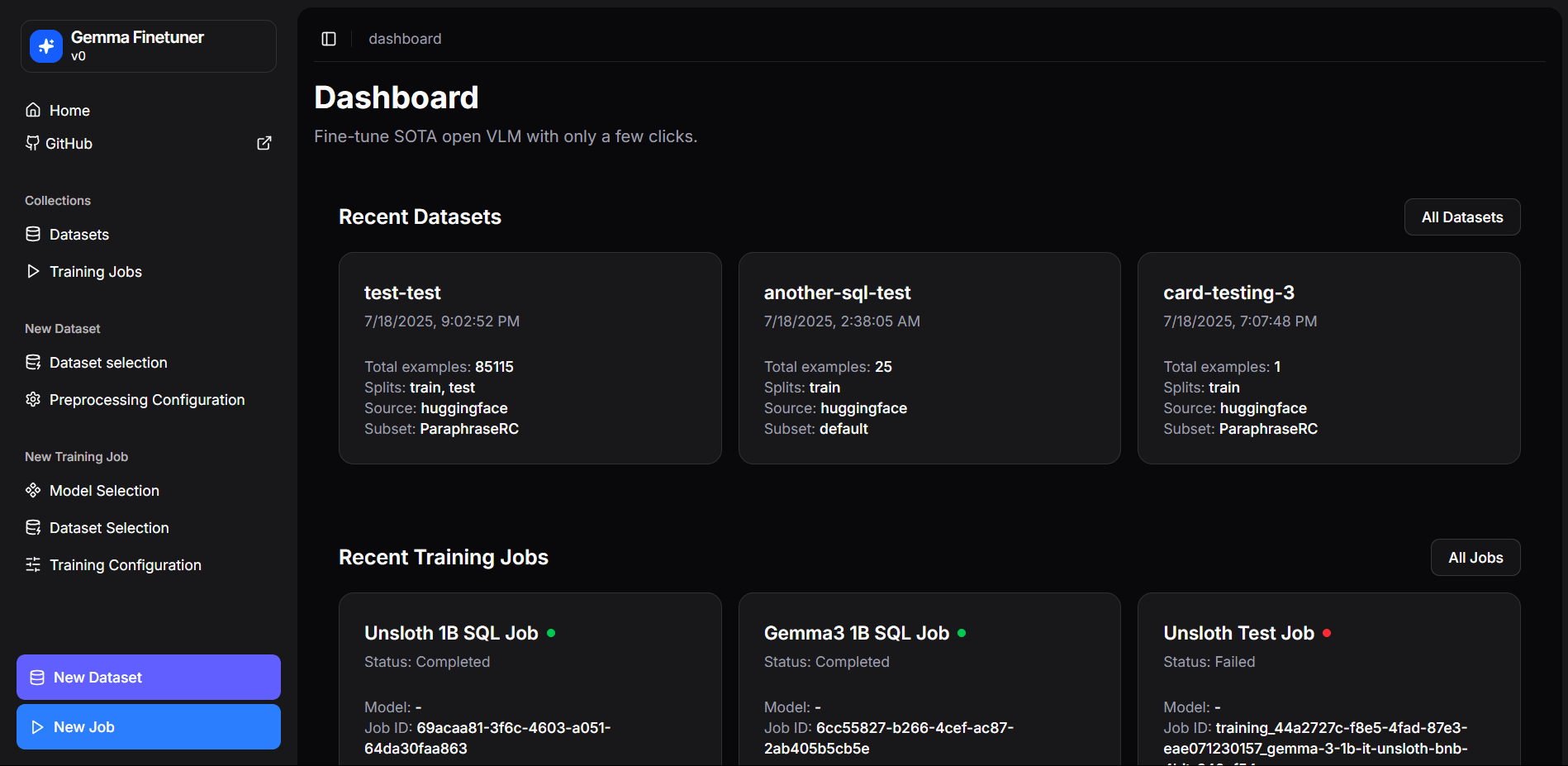Open the test-test dataset card

(x=530, y=358)
